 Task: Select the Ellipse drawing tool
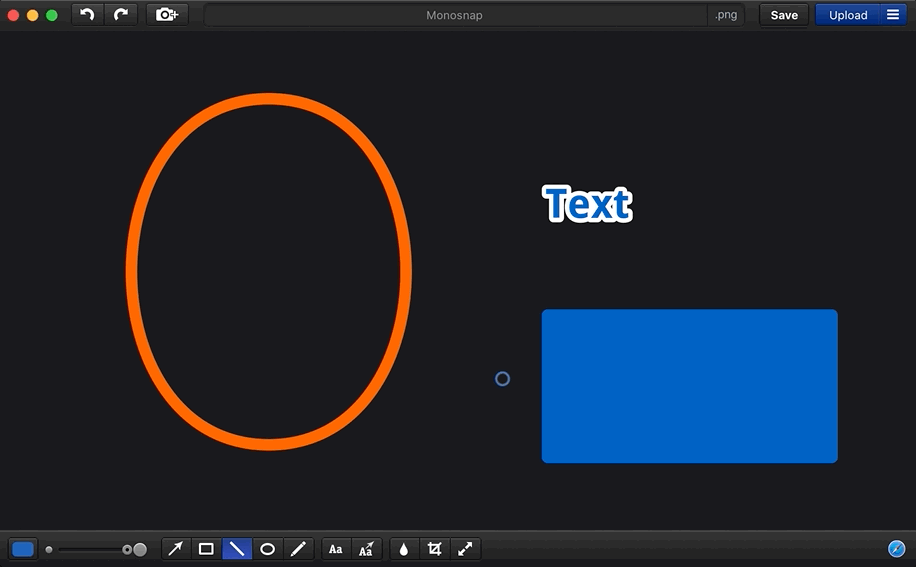(268, 549)
